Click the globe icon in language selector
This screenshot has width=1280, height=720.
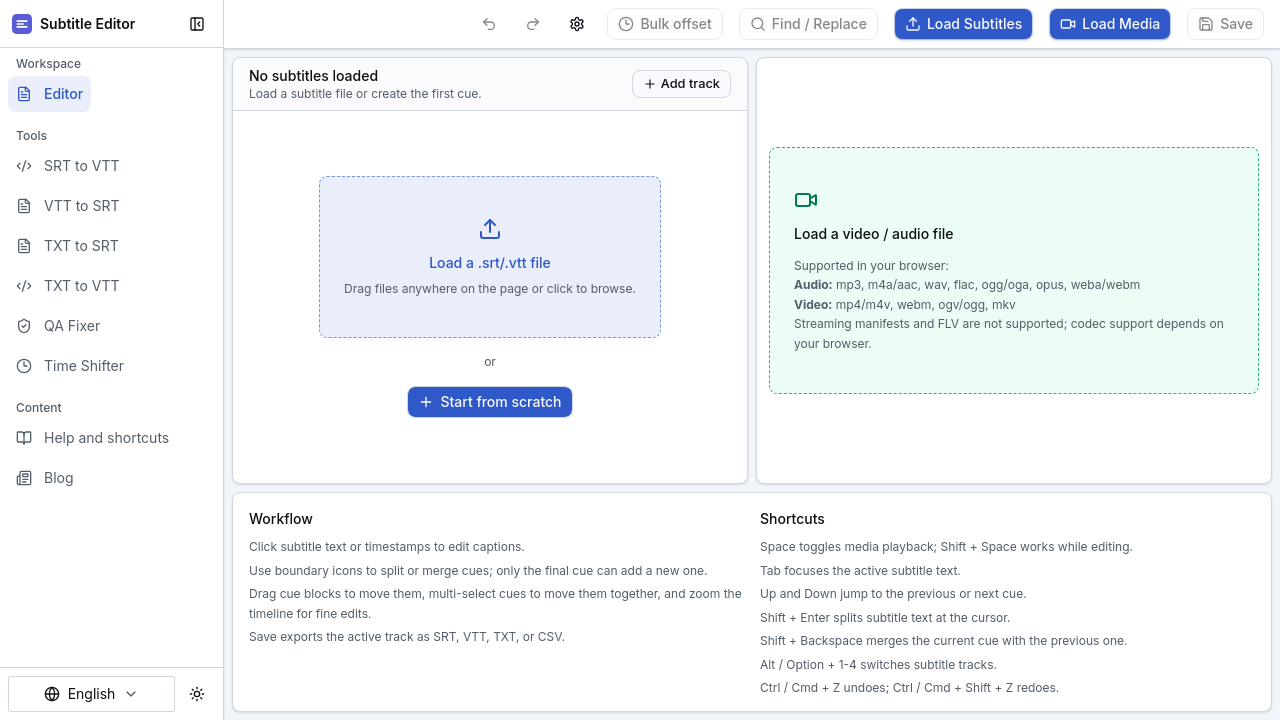click(x=52, y=694)
